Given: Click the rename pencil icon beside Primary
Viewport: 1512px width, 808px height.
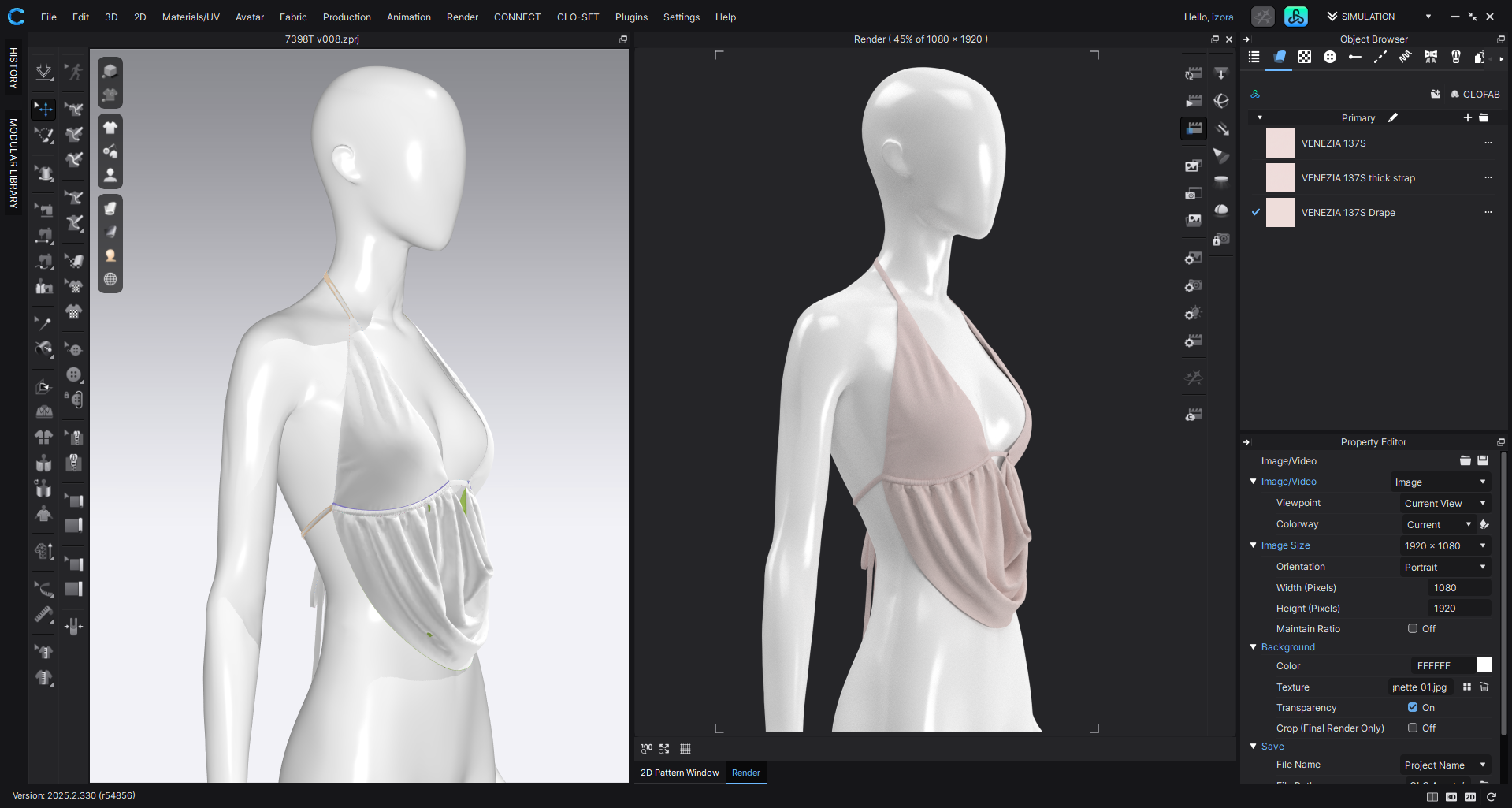Looking at the screenshot, I should coord(1393,117).
